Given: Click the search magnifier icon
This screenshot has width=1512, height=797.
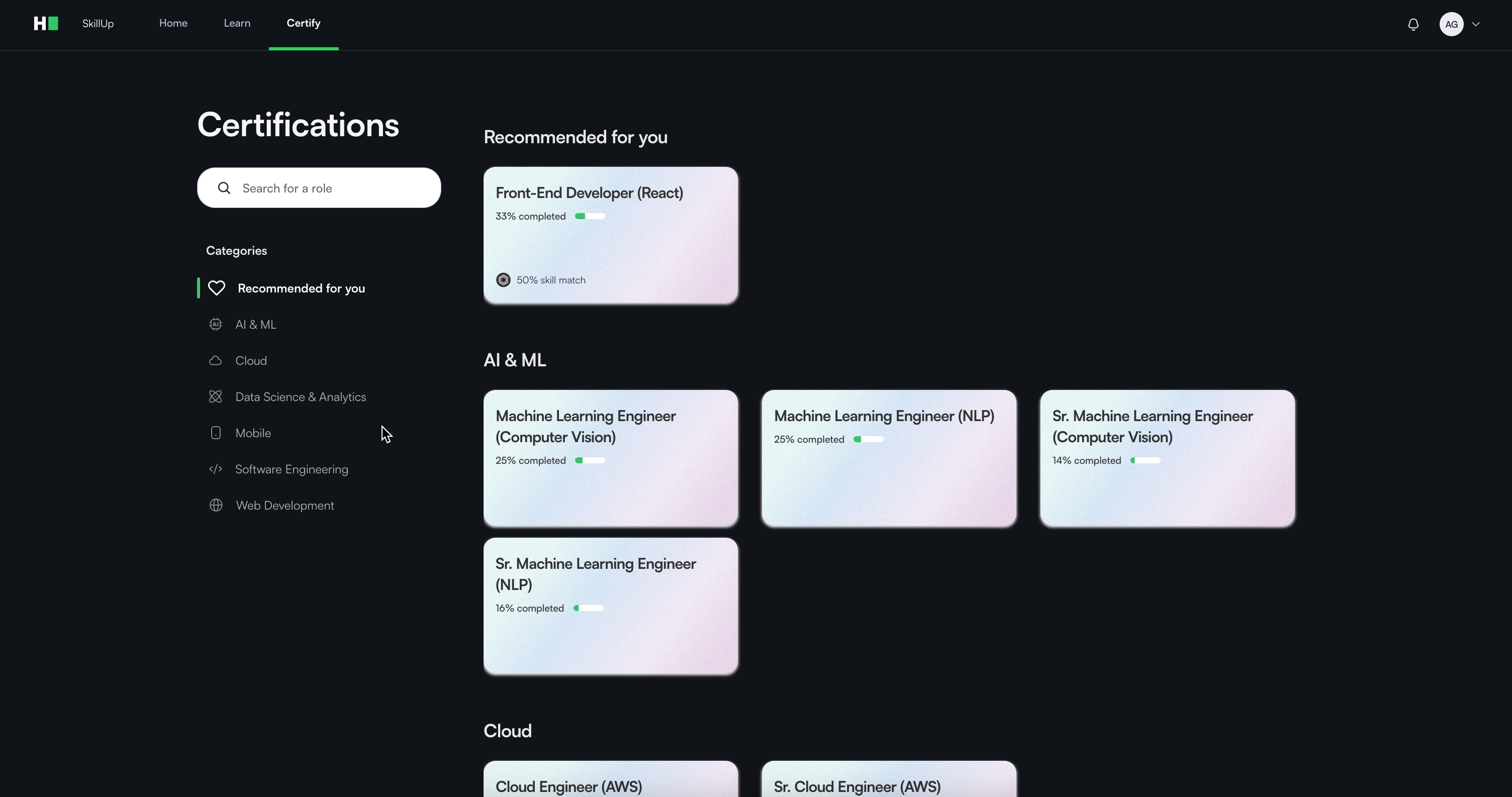Looking at the screenshot, I should tap(224, 188).
